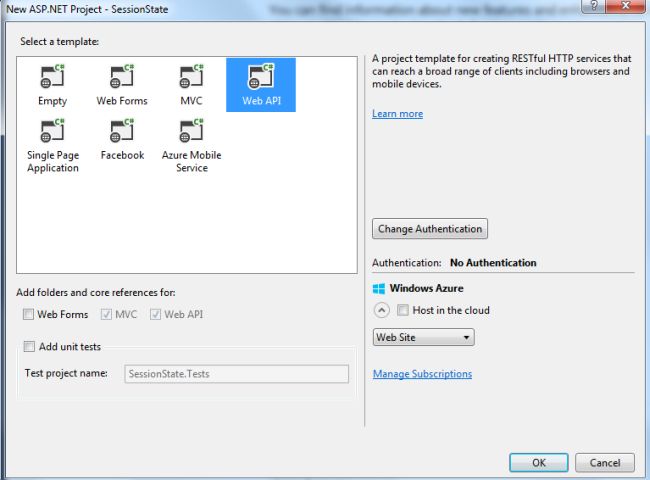The height and width of the screenshot is (480, 650).
Task: Select the Web Forms template icon
Action: click(x=122, y=76)
